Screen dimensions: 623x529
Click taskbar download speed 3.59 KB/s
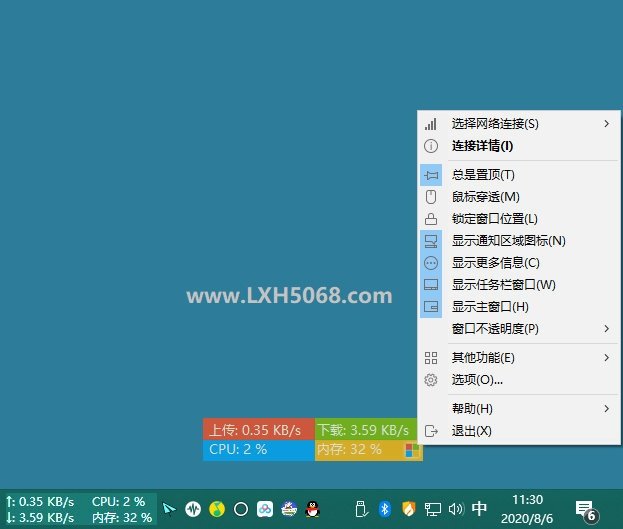click(40, 517)
